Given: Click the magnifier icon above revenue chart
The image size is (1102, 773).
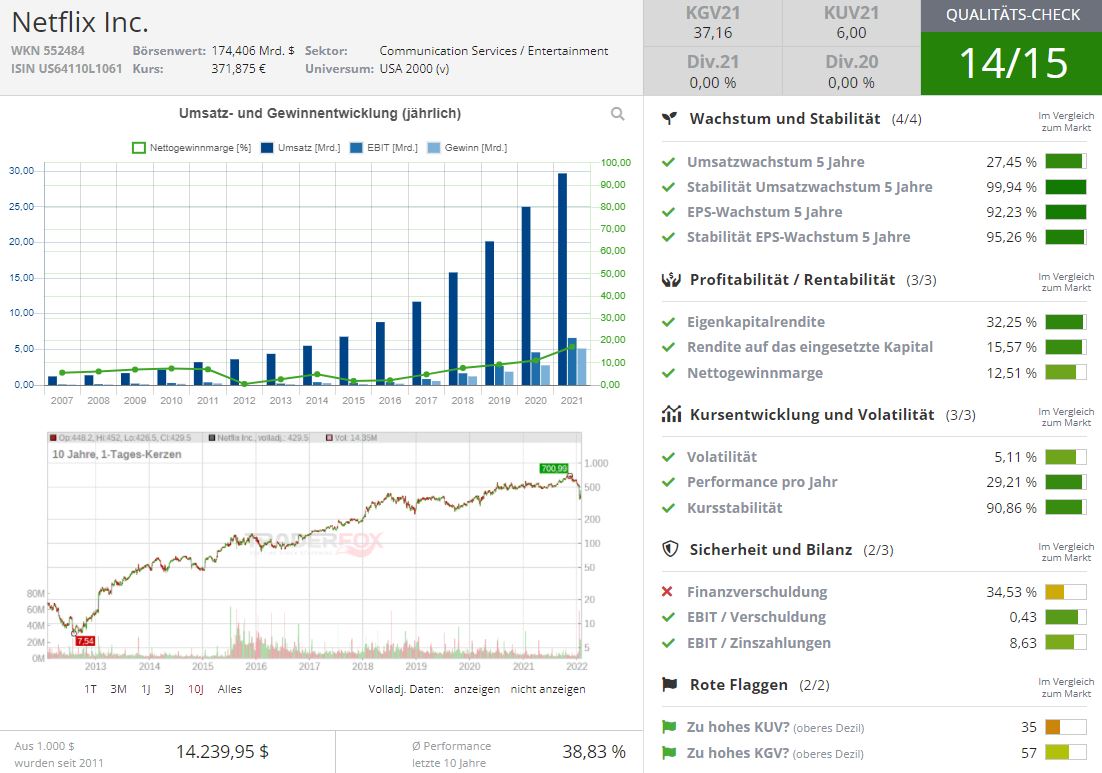Looking at the screenshot, I should point(618,114).
